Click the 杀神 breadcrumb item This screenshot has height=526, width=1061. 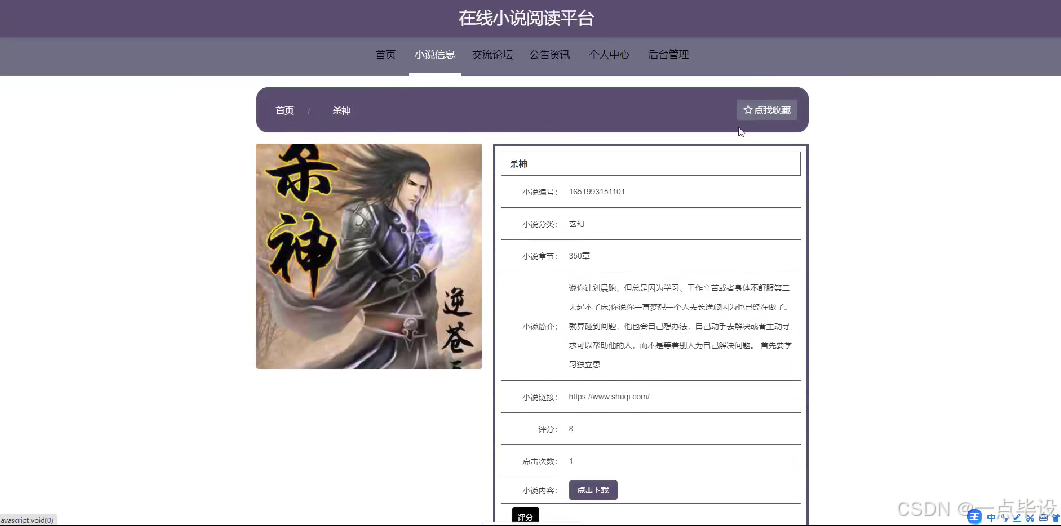[x=342, y=110]
